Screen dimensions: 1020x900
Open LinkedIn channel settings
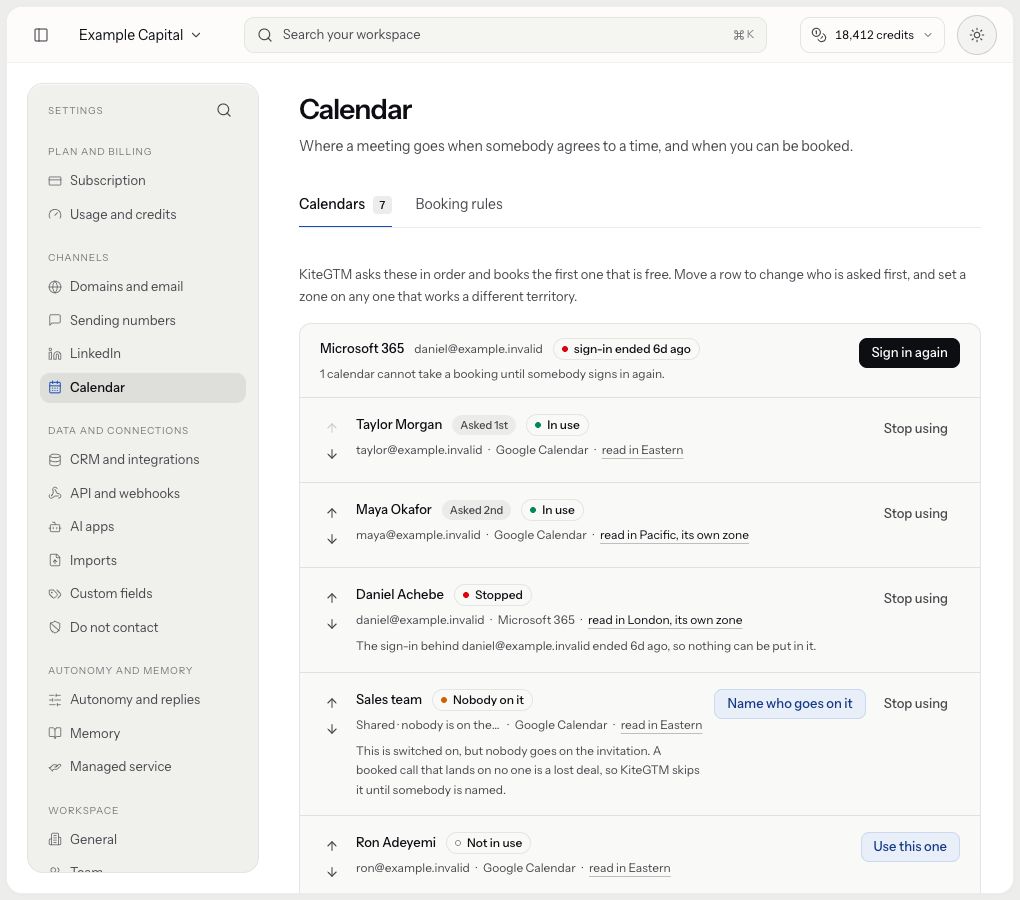(143, 354)
